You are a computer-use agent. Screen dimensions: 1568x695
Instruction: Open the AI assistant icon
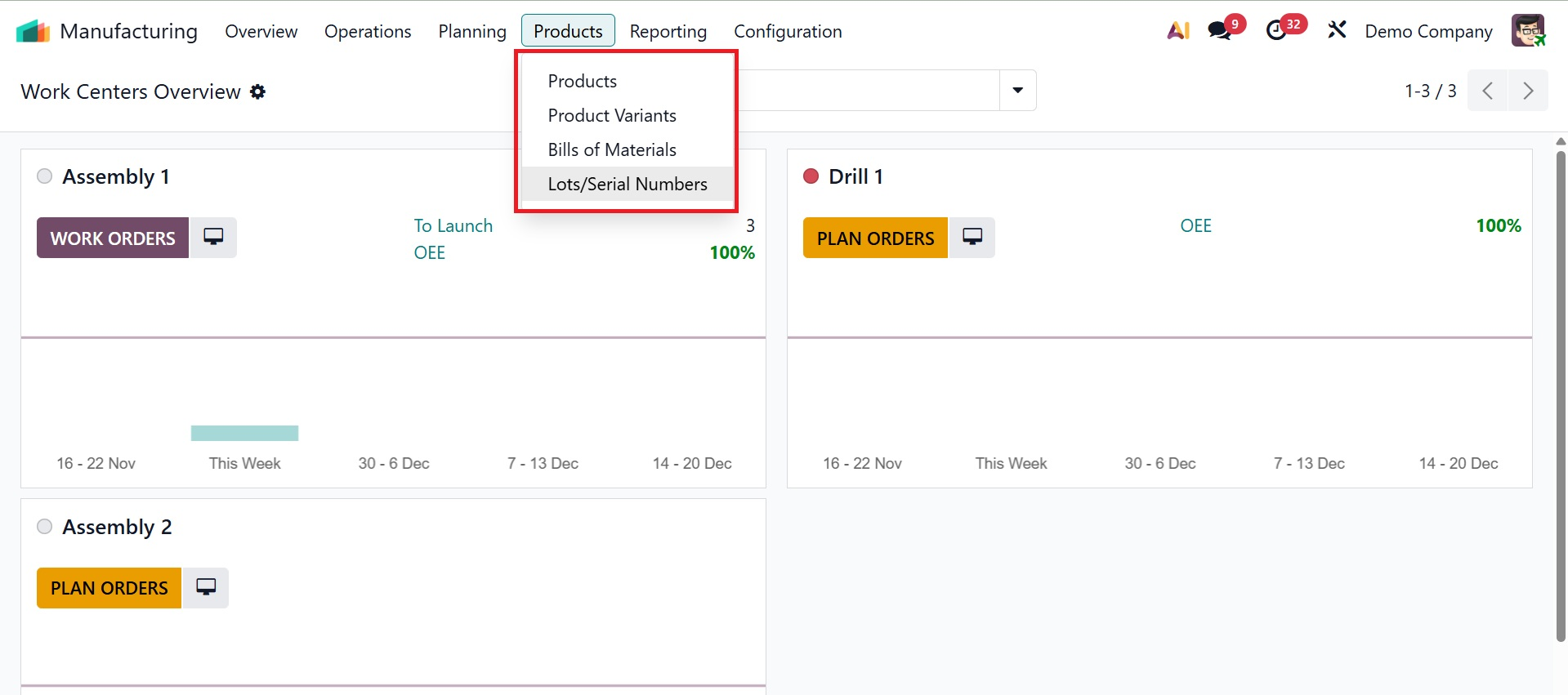tap(1177, 31)
